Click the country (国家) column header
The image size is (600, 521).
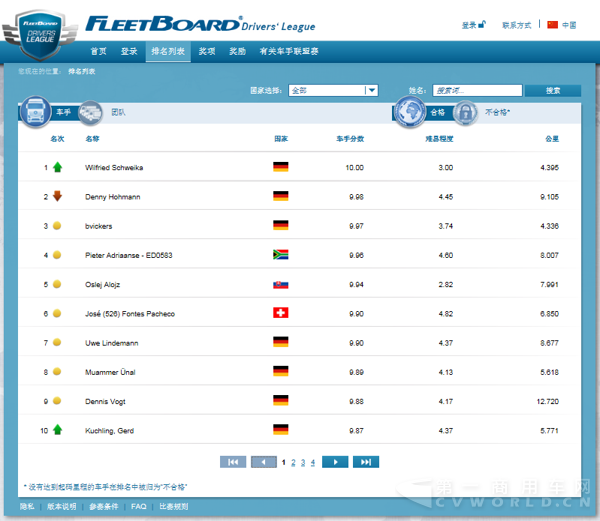pos(281,139)
